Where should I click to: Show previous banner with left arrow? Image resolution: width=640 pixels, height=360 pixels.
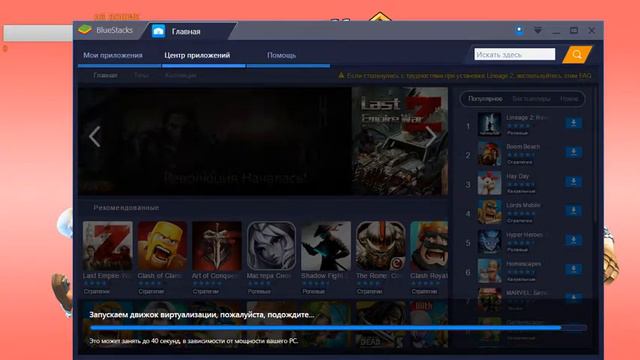click(95, 137)
